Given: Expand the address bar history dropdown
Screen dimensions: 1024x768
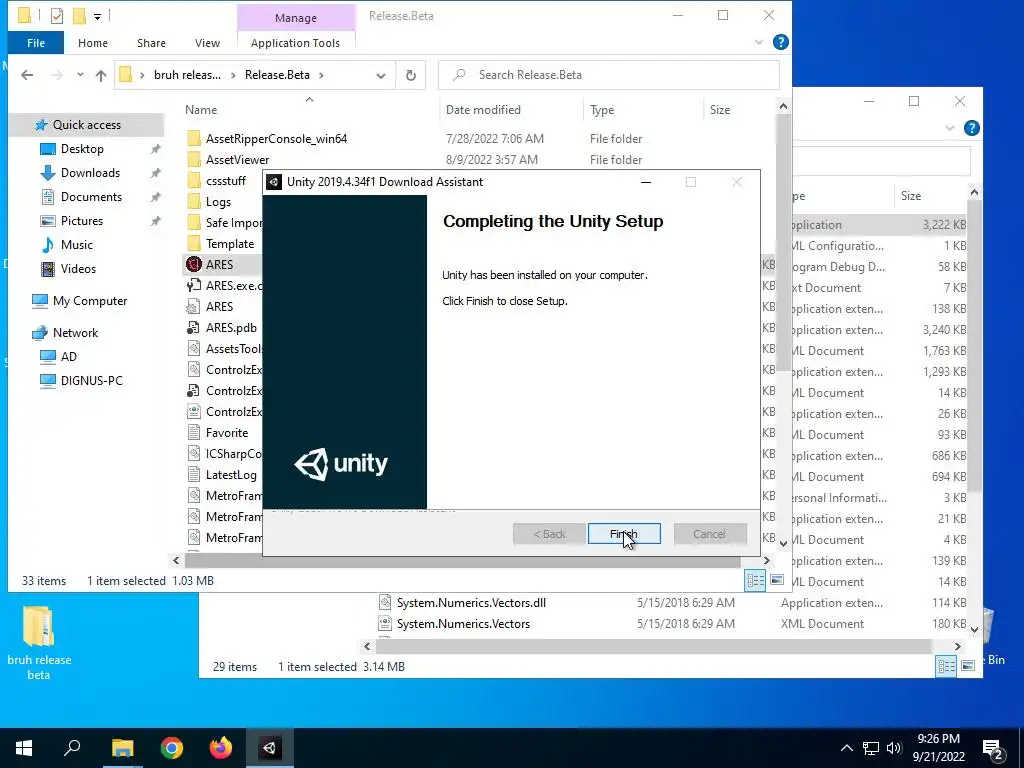Looking at the screenshot, I should (381, 75).
